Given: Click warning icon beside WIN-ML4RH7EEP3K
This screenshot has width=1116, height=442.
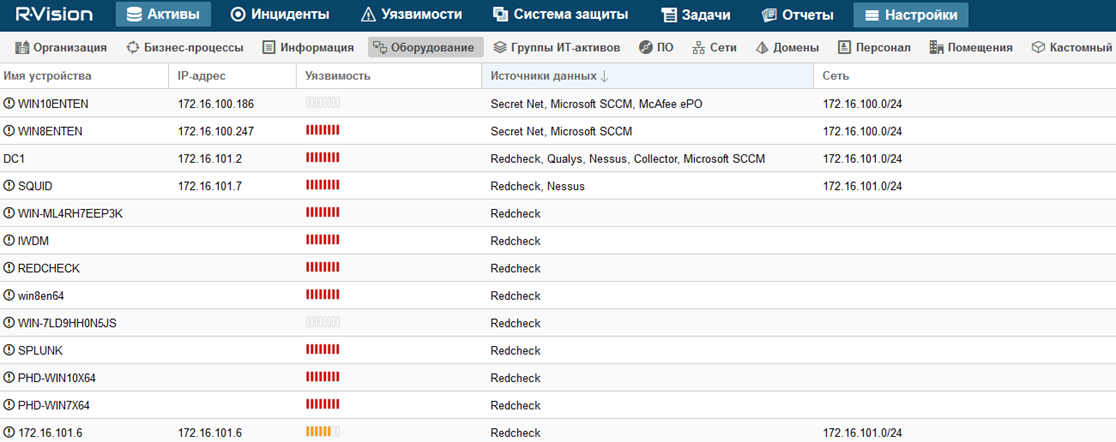Looking at the screenshot, I should (9, 214).
